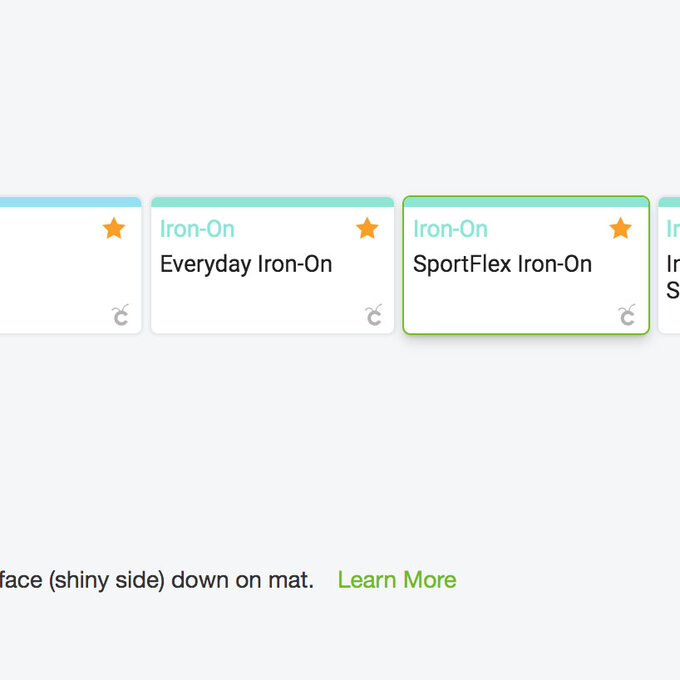Click teal header strip of SportFlex Iron-On card
The width and height of the screenshot is (680, 680).
coord(526,202)
